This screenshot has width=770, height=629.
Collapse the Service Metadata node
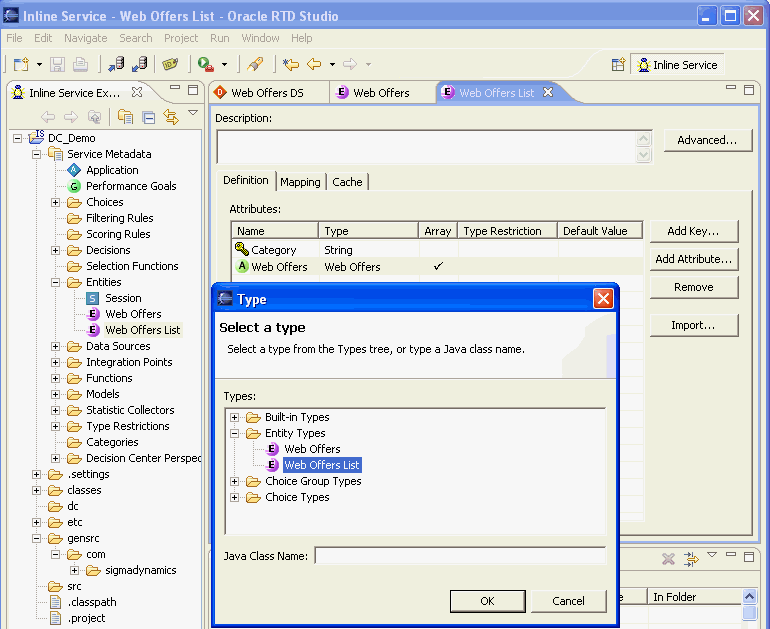pyautogui.click(x=36, y=154)
